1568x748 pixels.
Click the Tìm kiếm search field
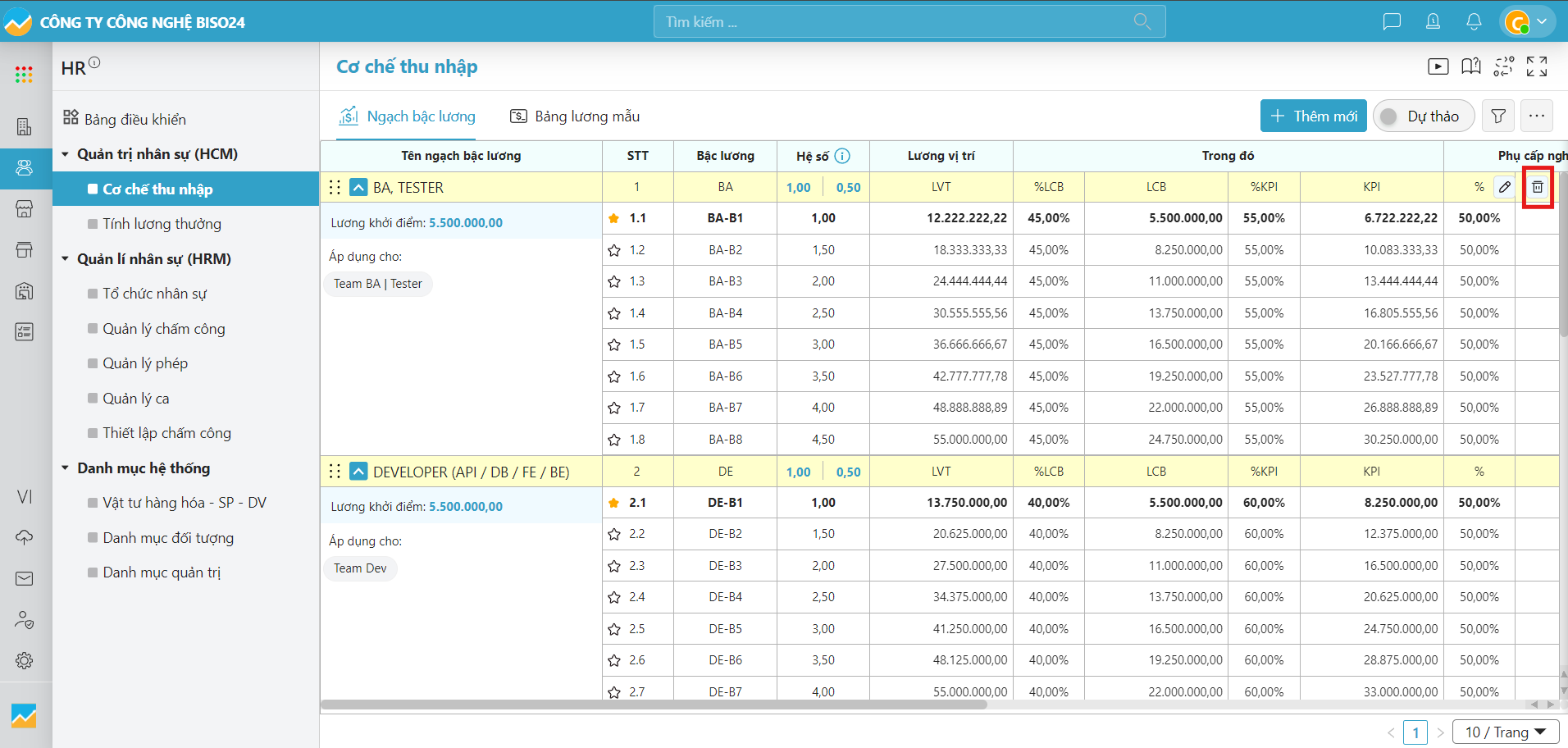(x=898, y=22)
